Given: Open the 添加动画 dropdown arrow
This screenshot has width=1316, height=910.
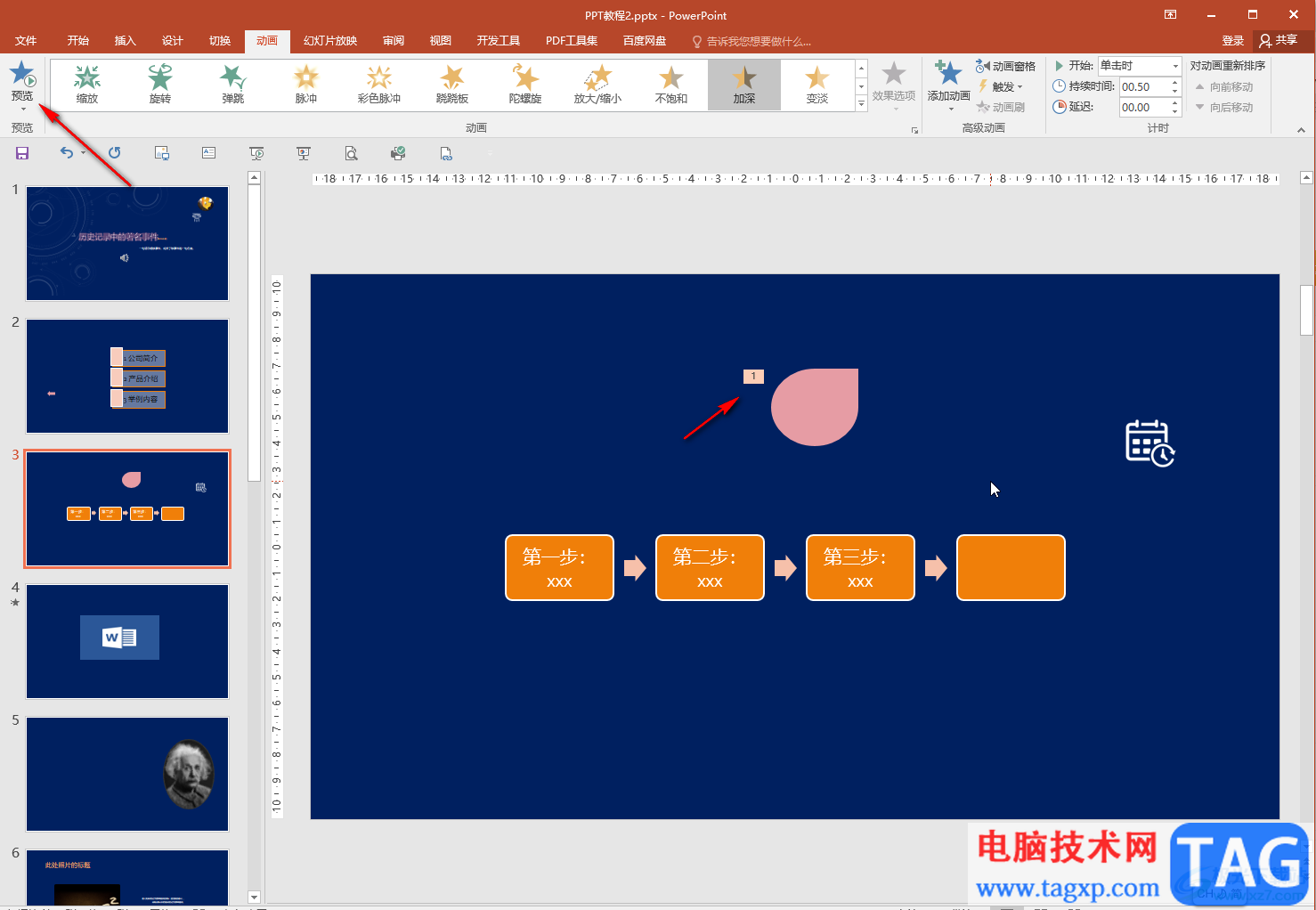Looking at the screenshot, I should click(x=950, y=109).
